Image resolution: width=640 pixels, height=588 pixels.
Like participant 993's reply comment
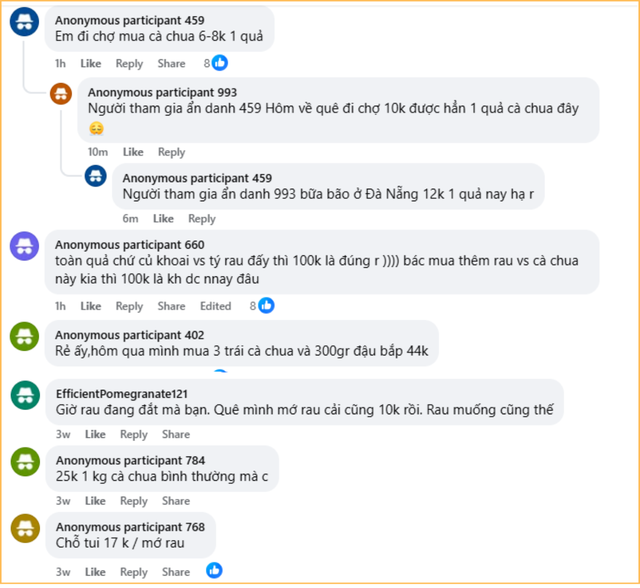tap(132, 152)
